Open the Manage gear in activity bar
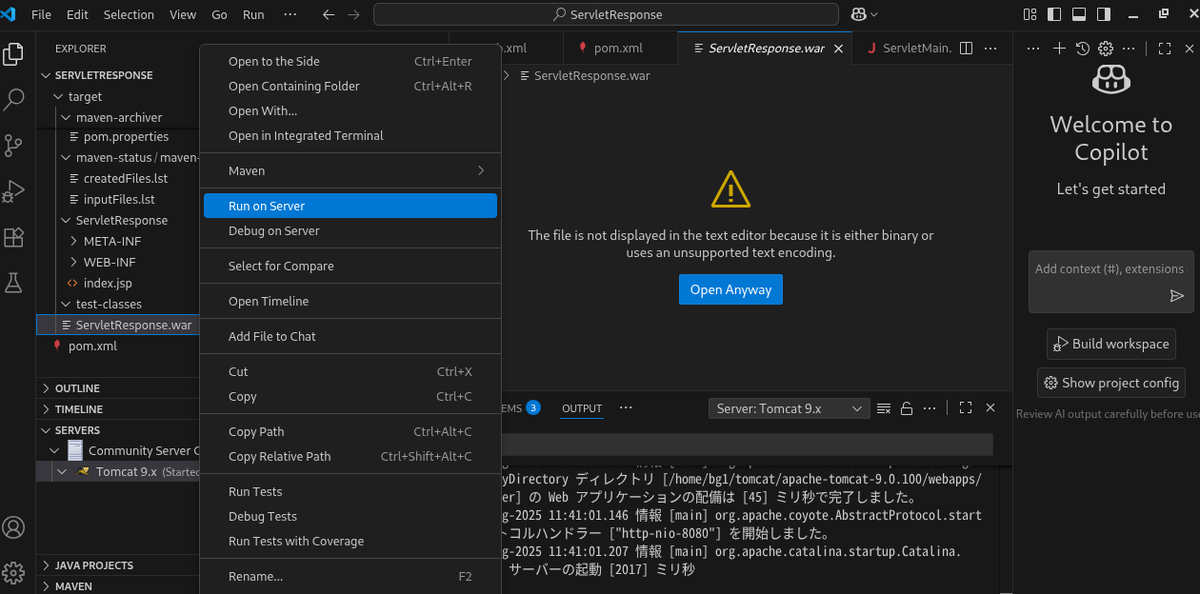The image size is (1200, 594). [14, 572]
